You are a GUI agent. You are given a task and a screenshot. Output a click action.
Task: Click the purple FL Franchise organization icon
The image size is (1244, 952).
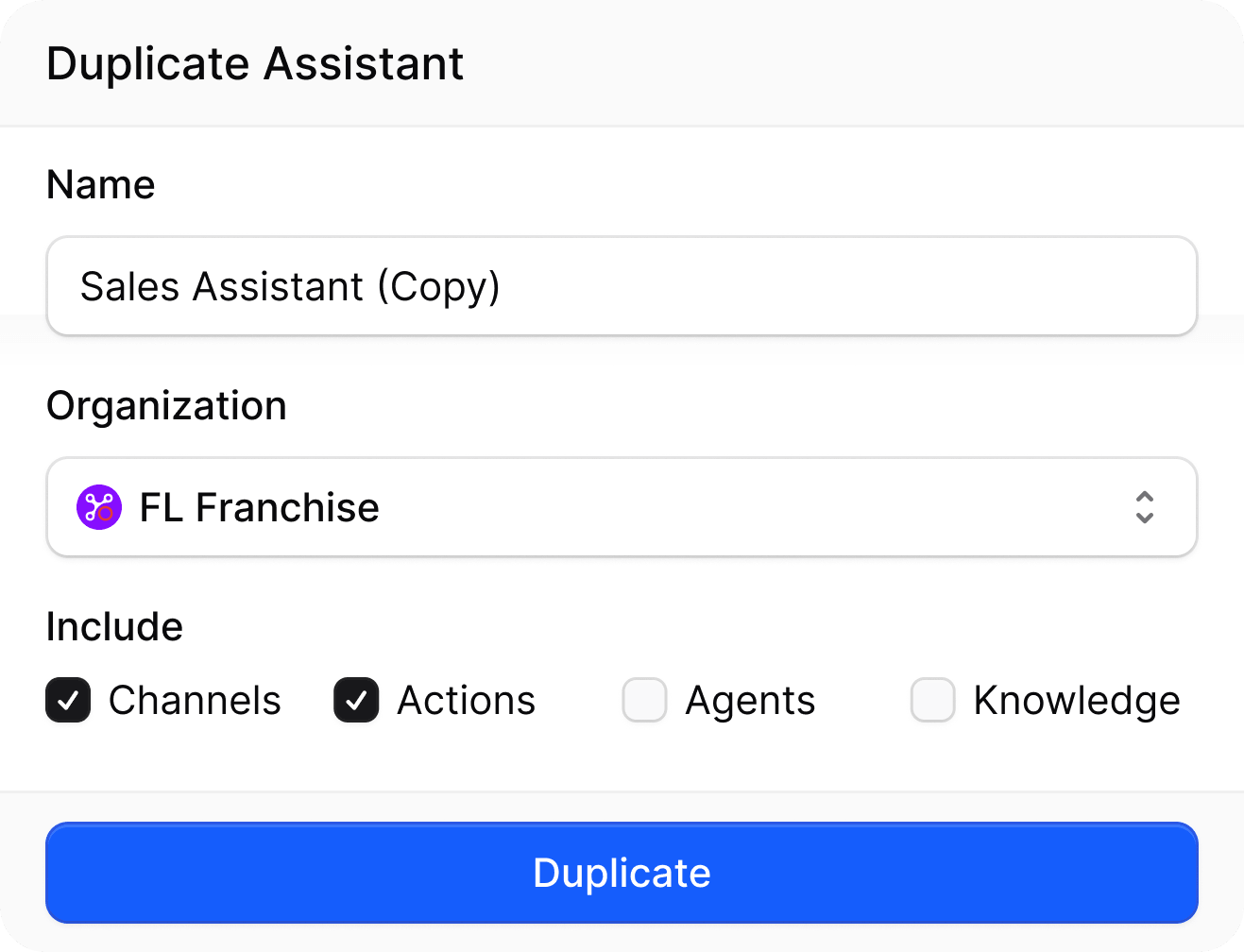click(99, 507)
